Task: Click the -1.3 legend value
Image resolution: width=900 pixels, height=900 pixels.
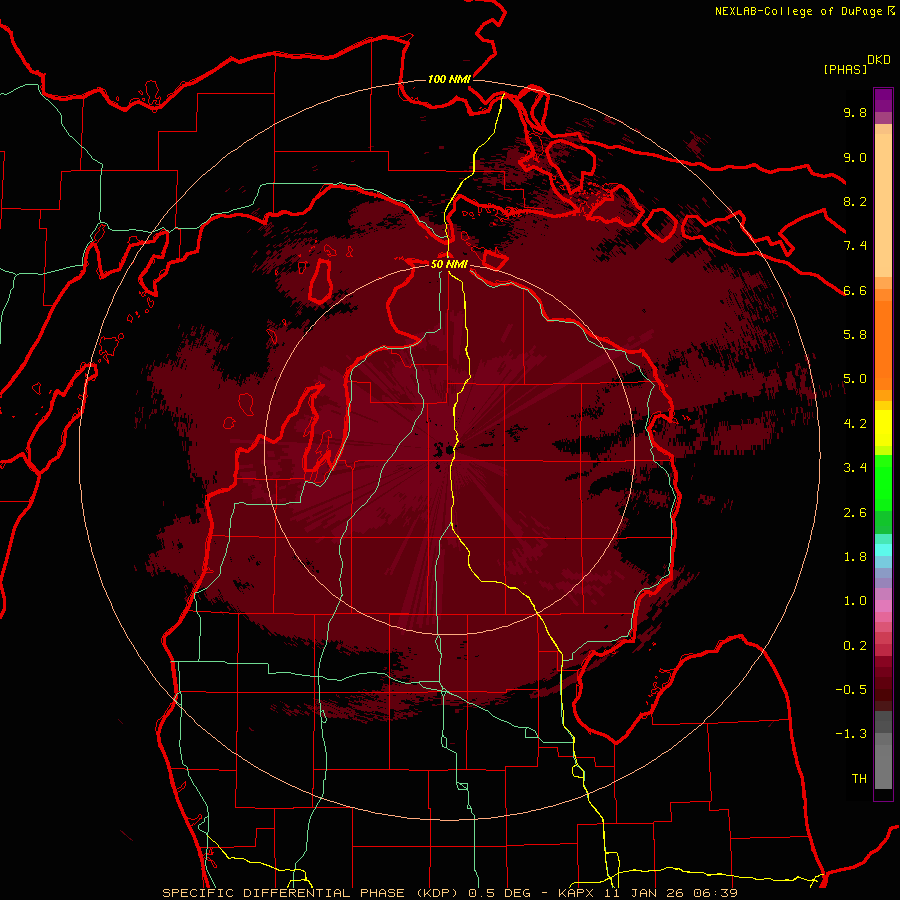Action: pos(851,734)
